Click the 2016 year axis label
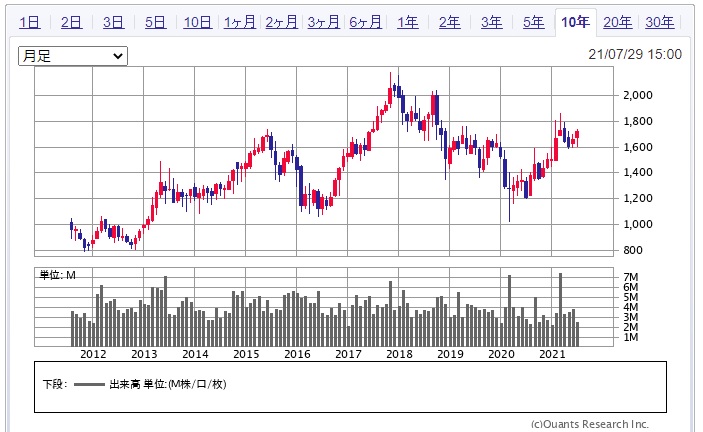The height and width of the screenshot is (432, 703). click(x=297, y=354)
